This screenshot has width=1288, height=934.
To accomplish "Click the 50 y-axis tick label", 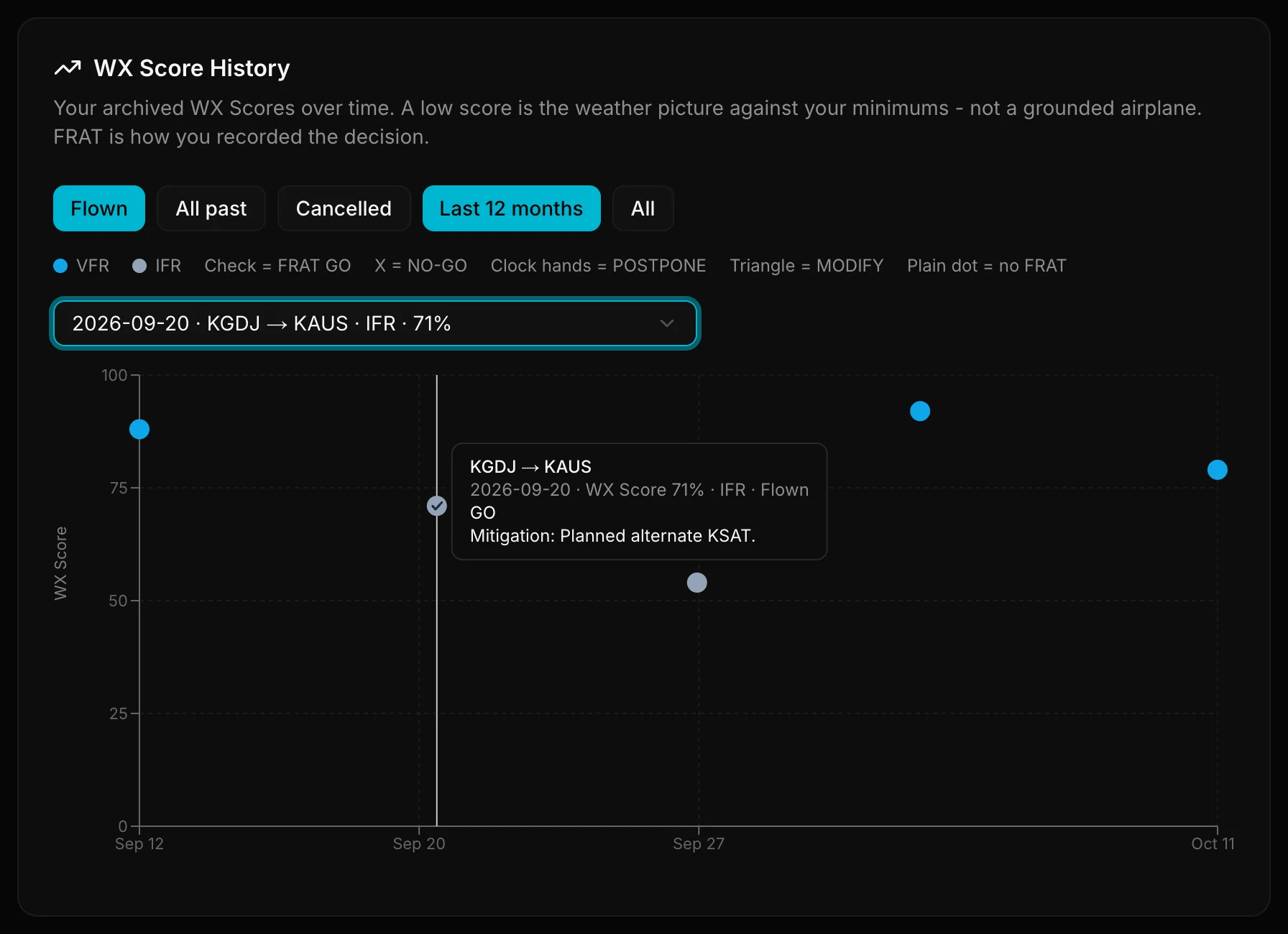I will click(x=118, y=601).
